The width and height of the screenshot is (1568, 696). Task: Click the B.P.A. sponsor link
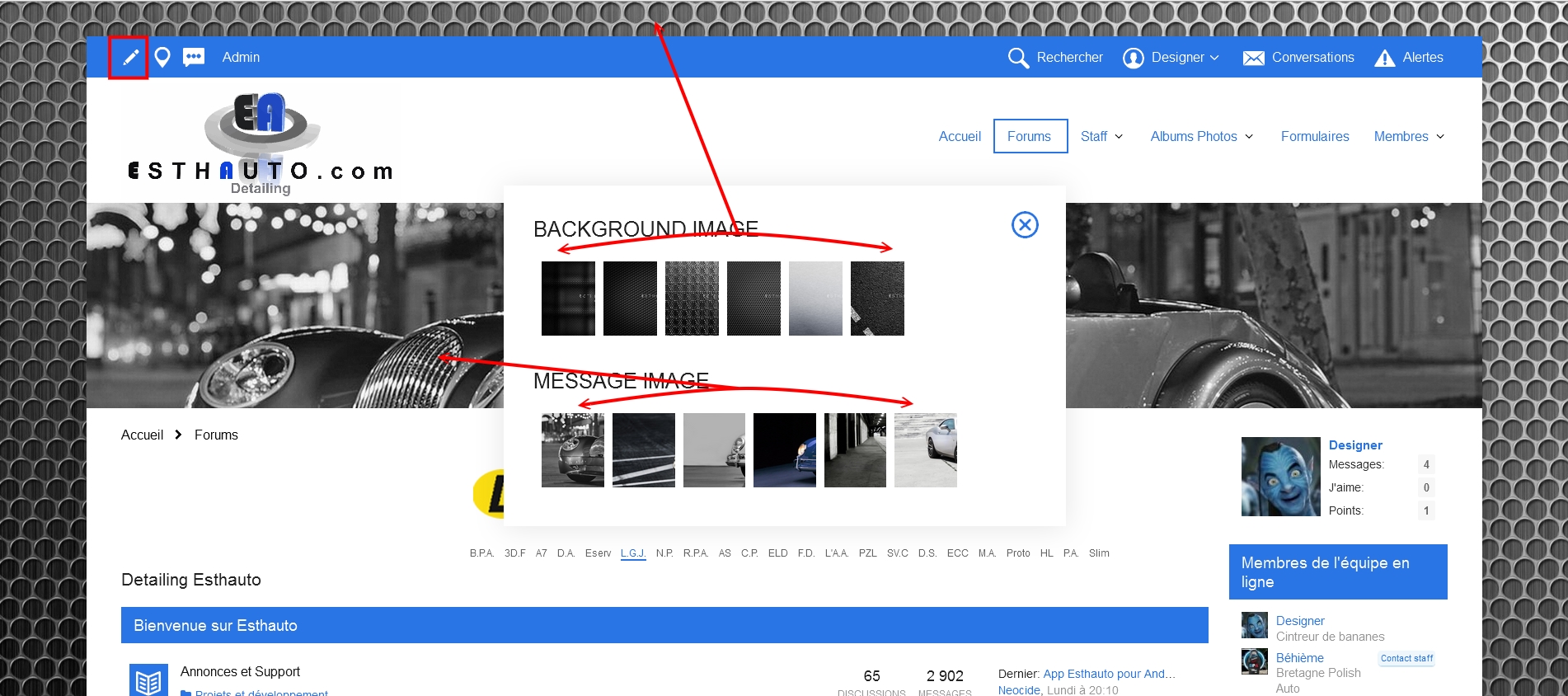coord(481,553)
